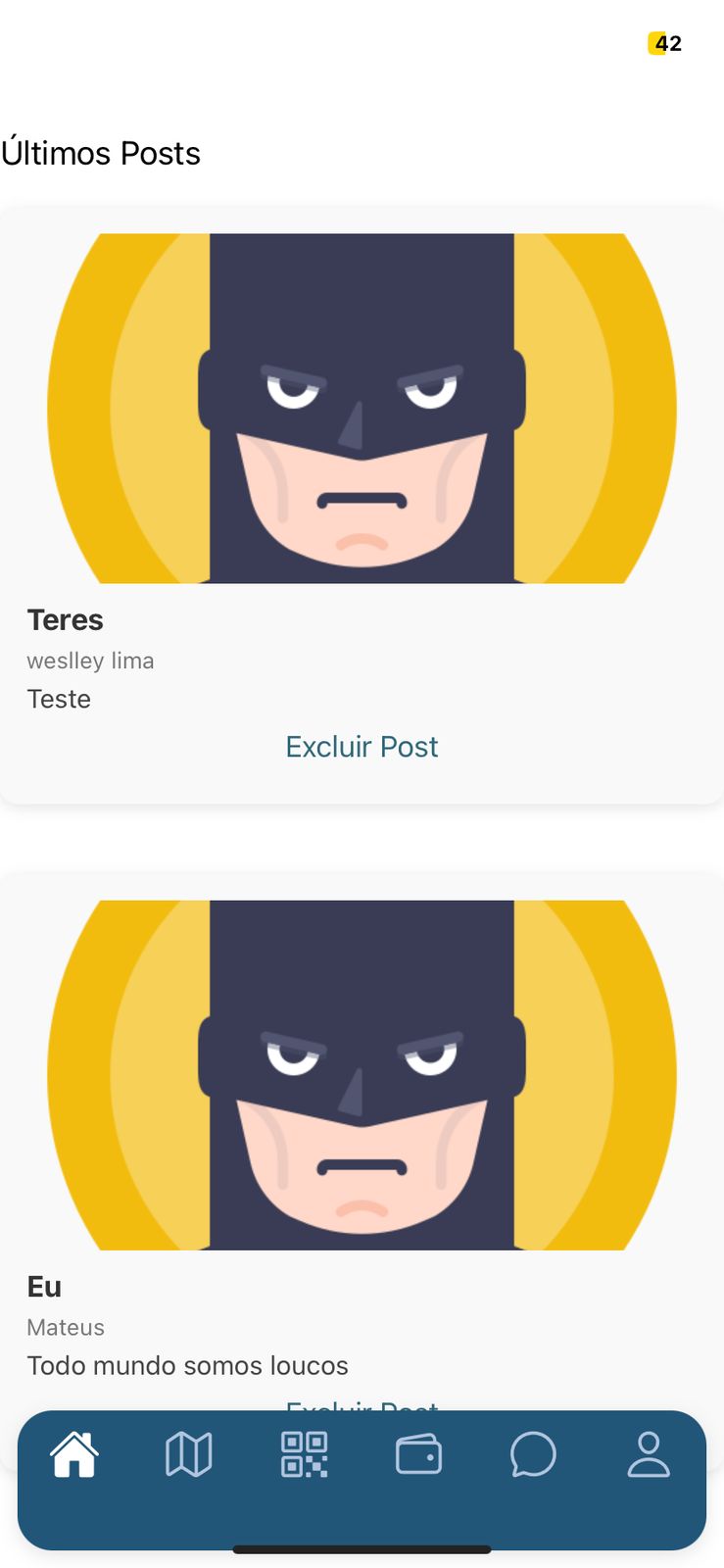Tap the blank gap between the two post cards

(362, 839)
